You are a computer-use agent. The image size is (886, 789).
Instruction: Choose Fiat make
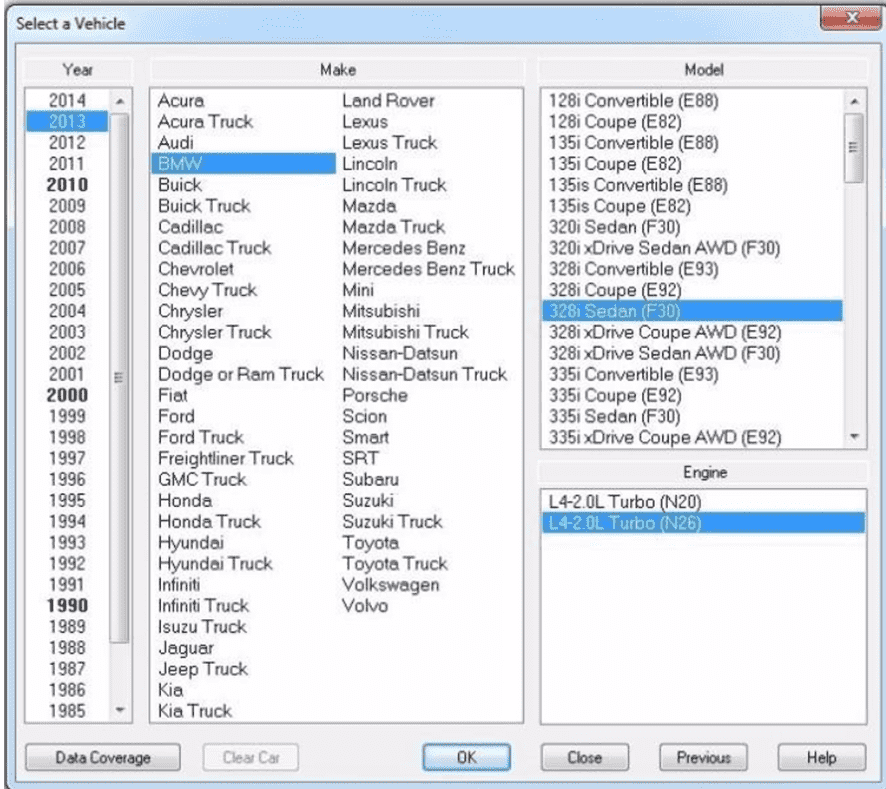click(x=172, y=395)
